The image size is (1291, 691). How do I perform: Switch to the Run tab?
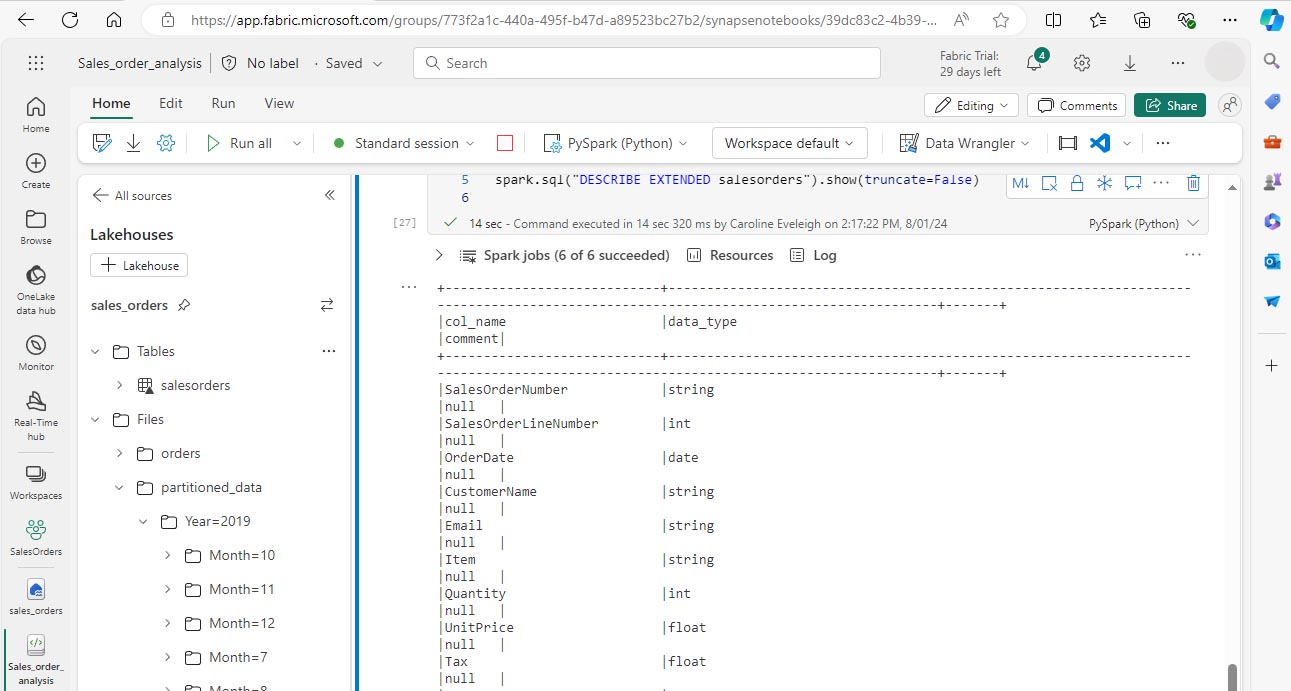pos(223,103)
